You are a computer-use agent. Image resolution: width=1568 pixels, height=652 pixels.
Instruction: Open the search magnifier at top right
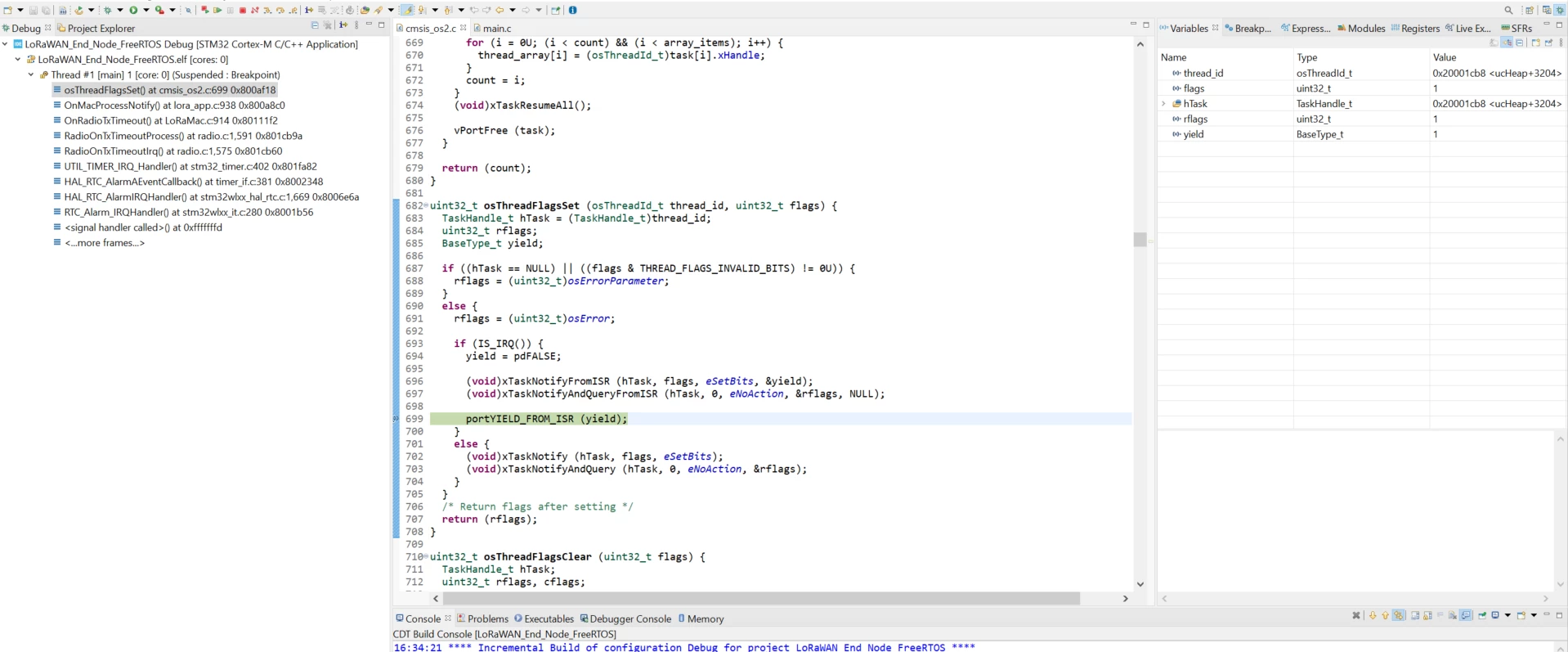coord(1508,10)
